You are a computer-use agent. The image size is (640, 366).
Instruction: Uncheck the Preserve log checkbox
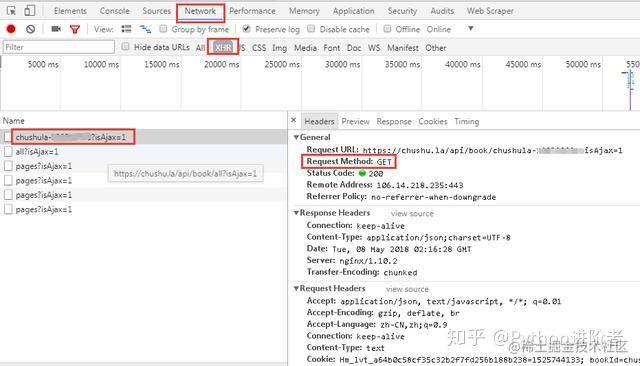tap(246, 29)
